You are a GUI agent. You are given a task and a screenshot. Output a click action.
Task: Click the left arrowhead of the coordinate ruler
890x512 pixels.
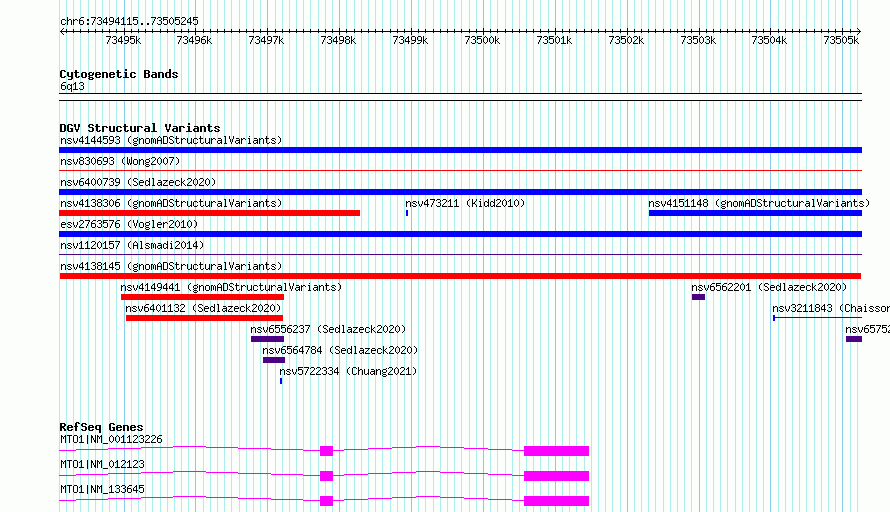click(x=62, y=31)
